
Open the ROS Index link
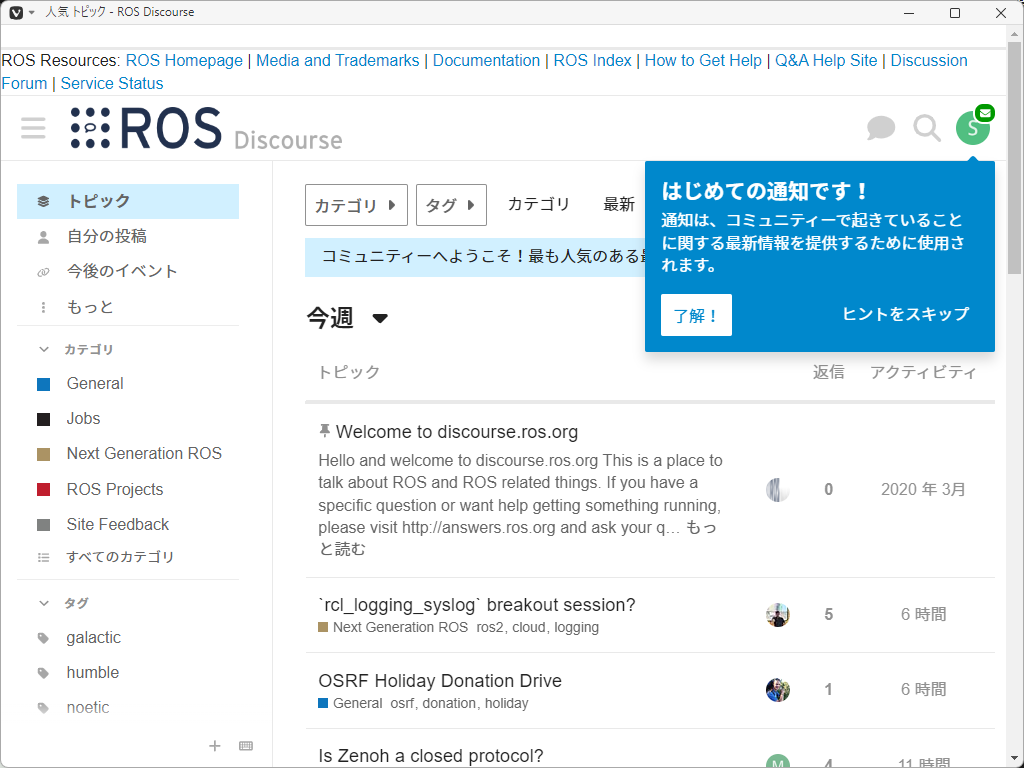(x=592, y=61)
